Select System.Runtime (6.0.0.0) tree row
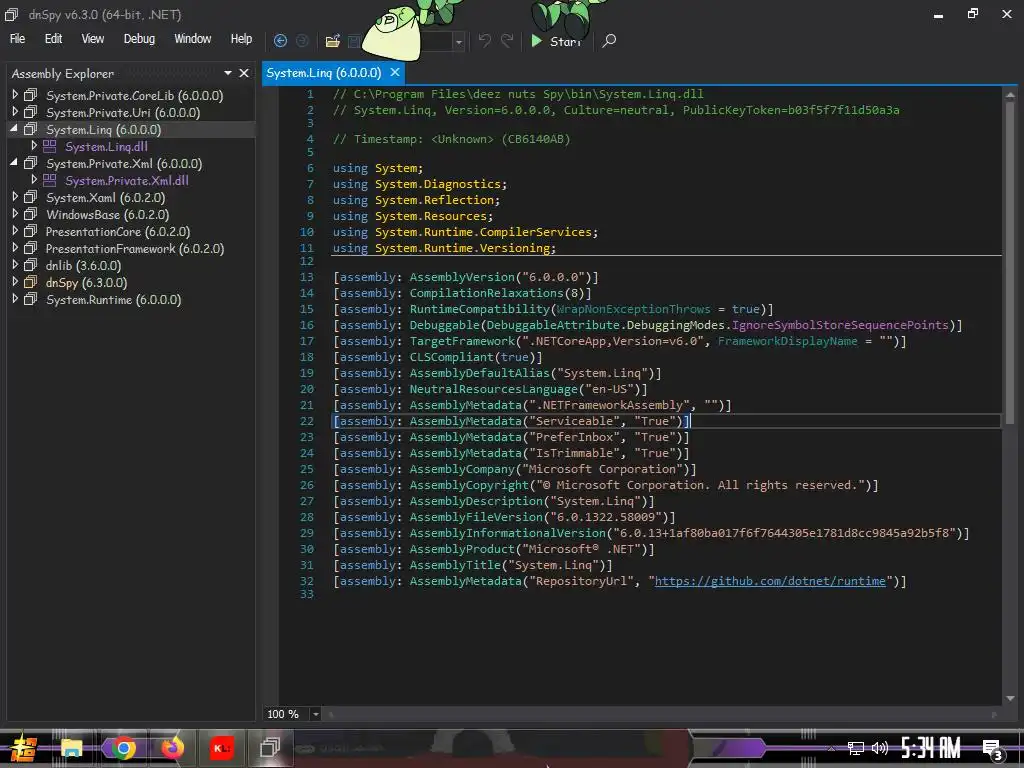This screenshot has width=1024, height=768. click(x=131, y=300)
